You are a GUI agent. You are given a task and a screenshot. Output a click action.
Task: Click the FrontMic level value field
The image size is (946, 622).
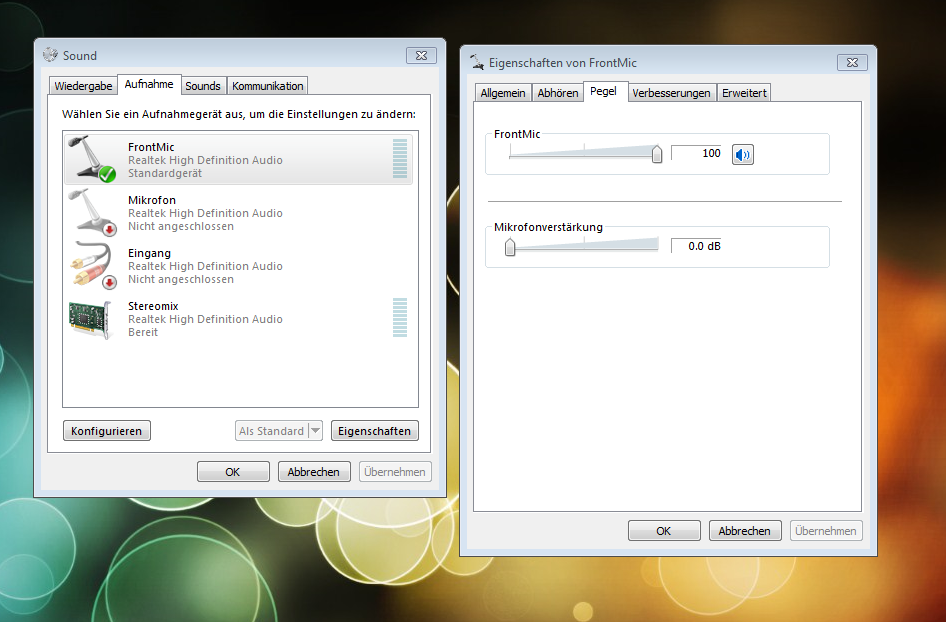point(697,153)
